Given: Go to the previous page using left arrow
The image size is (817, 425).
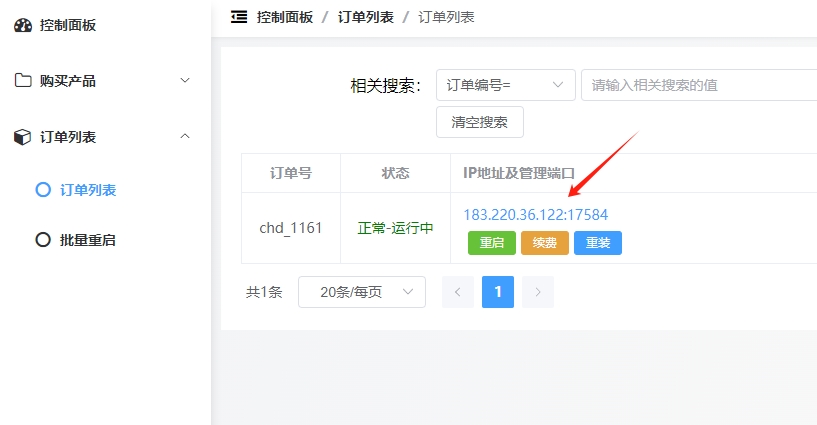Looking at the screenshot, I should point(457,292).
